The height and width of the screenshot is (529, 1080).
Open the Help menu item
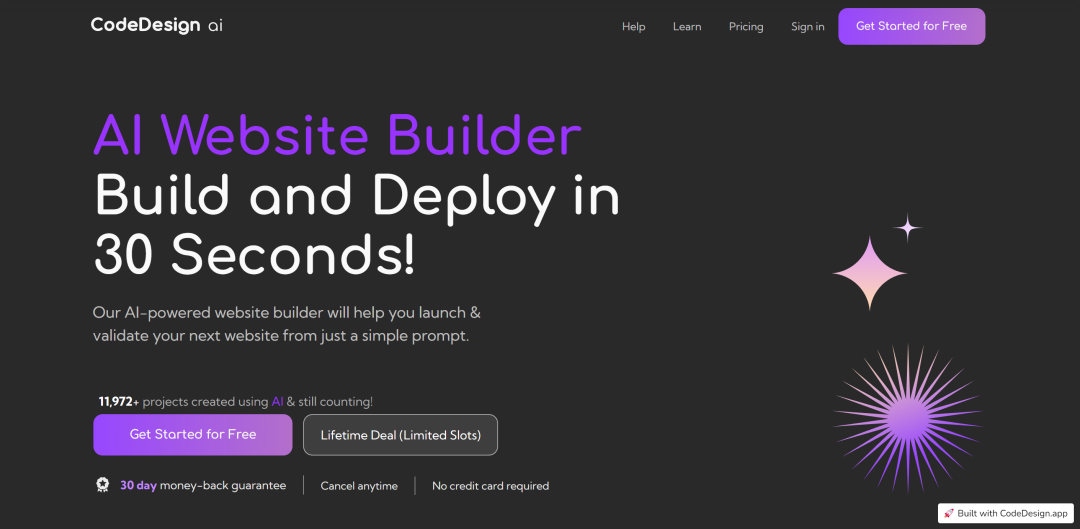tap(633, 27)
